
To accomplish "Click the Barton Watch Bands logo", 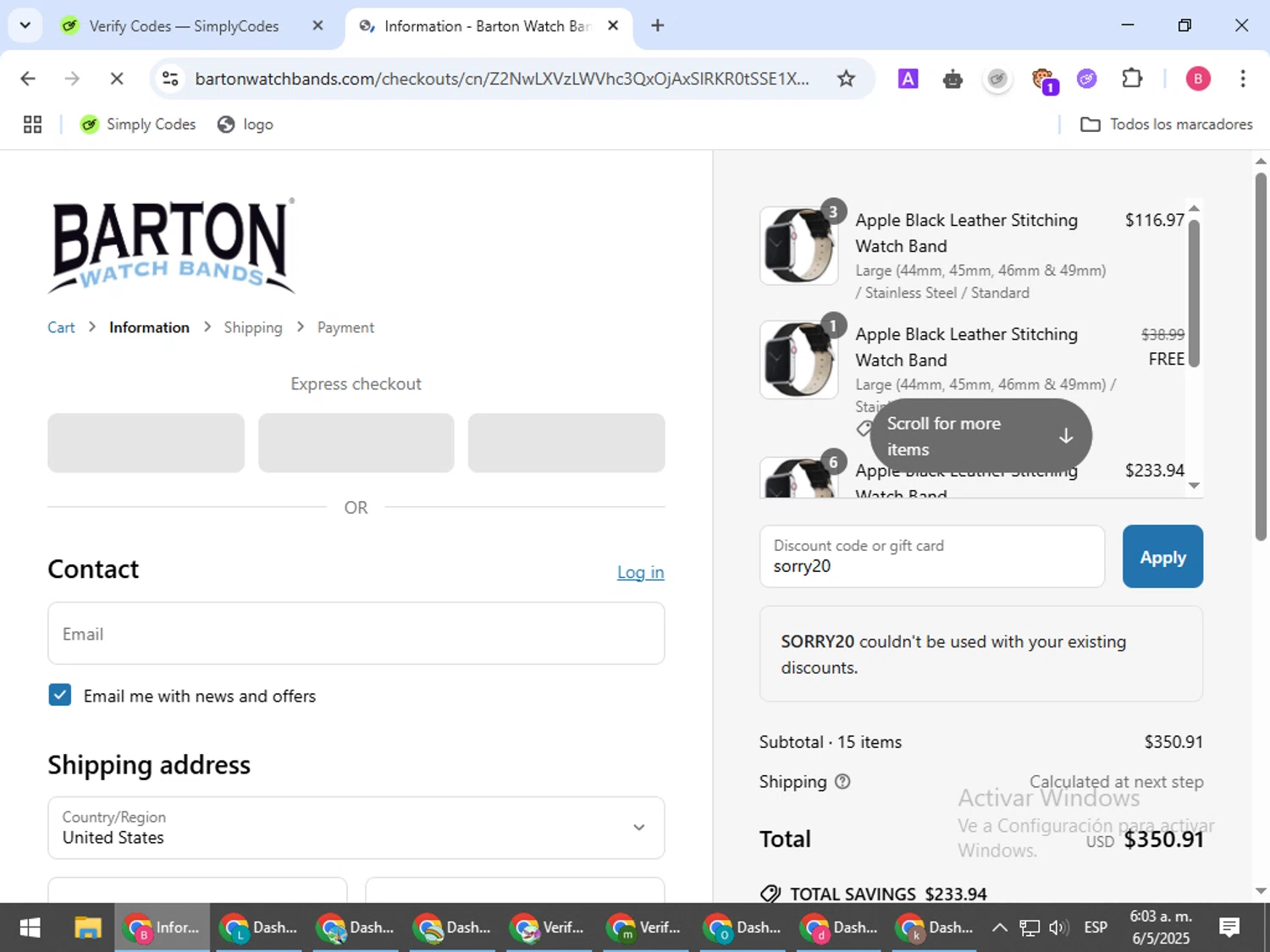I will click(172, 246).
